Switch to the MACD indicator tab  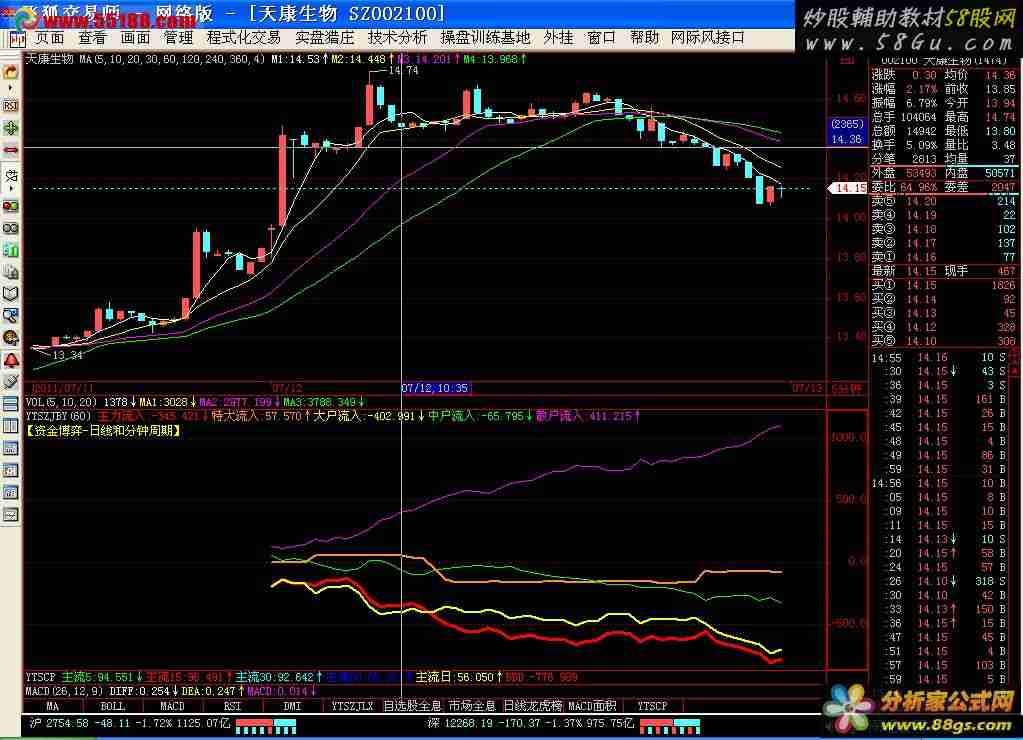(x=172, y=706)
